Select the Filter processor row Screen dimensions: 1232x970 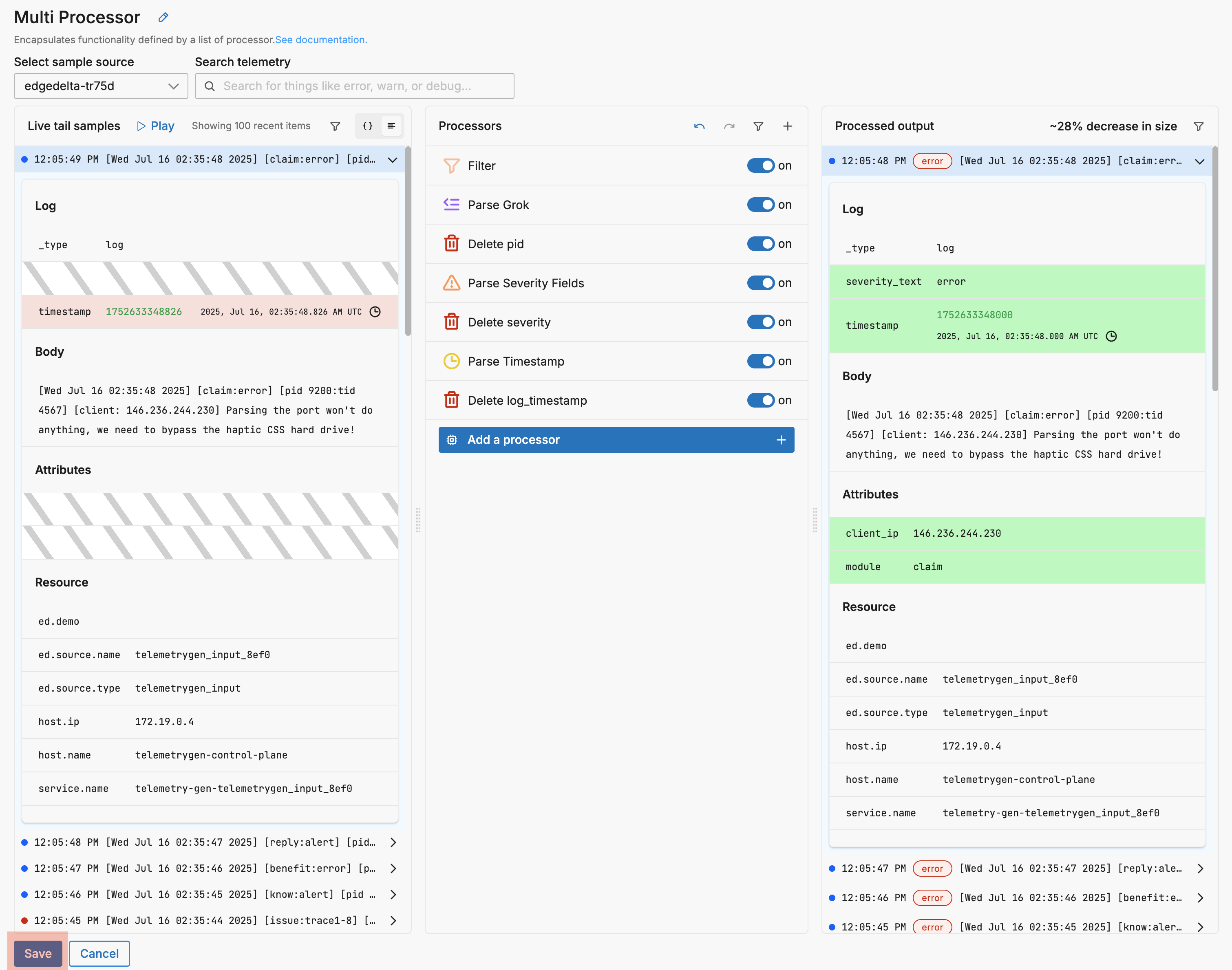pyautogui.click(x=616, y=166)
